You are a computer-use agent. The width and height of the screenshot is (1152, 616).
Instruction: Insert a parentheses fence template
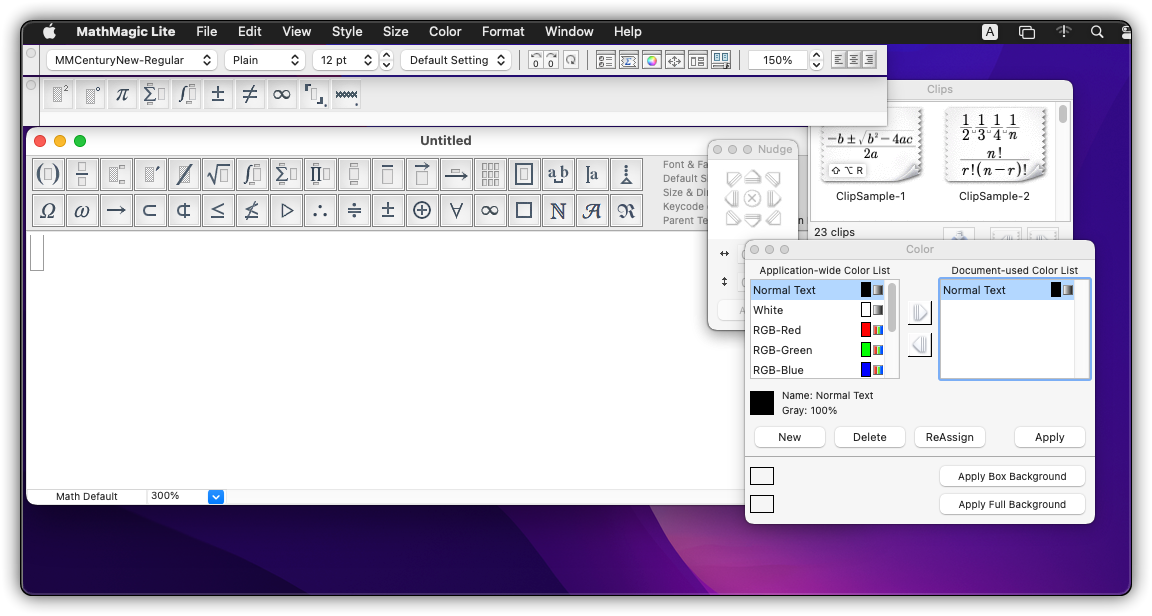[48, 175]
